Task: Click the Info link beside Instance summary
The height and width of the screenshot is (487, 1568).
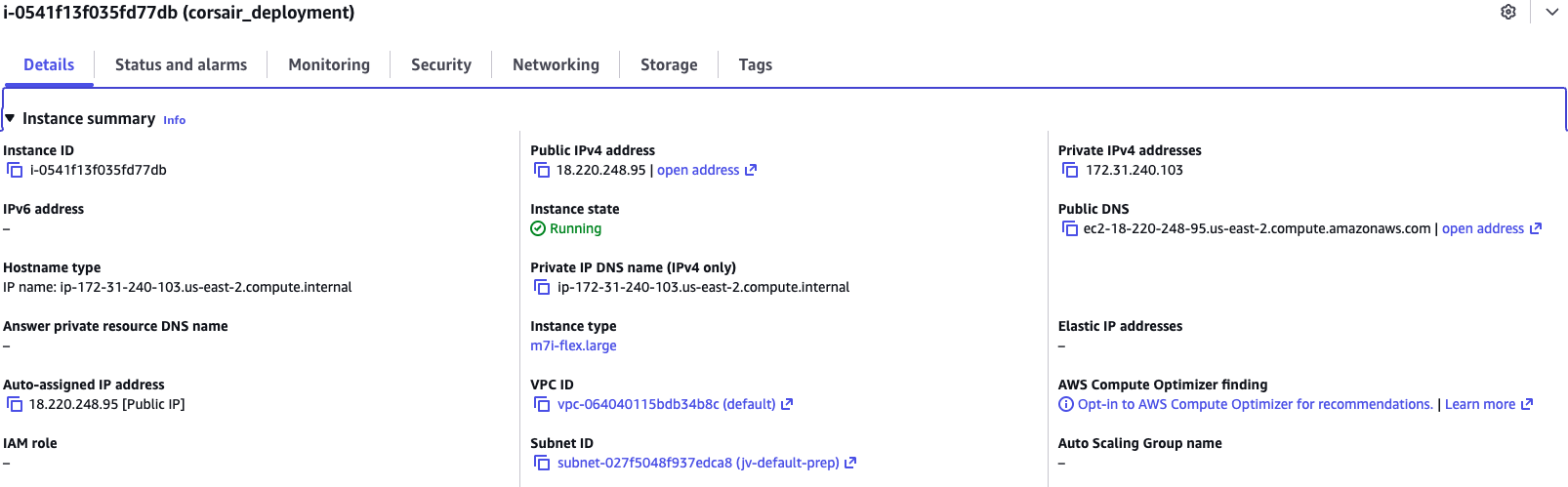Action: [174, 120]
